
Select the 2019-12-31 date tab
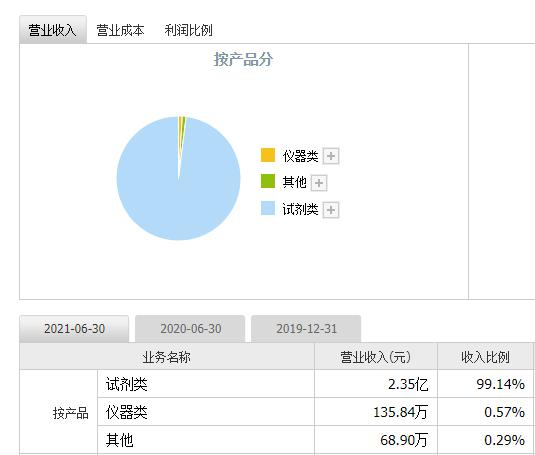[306, 329]
